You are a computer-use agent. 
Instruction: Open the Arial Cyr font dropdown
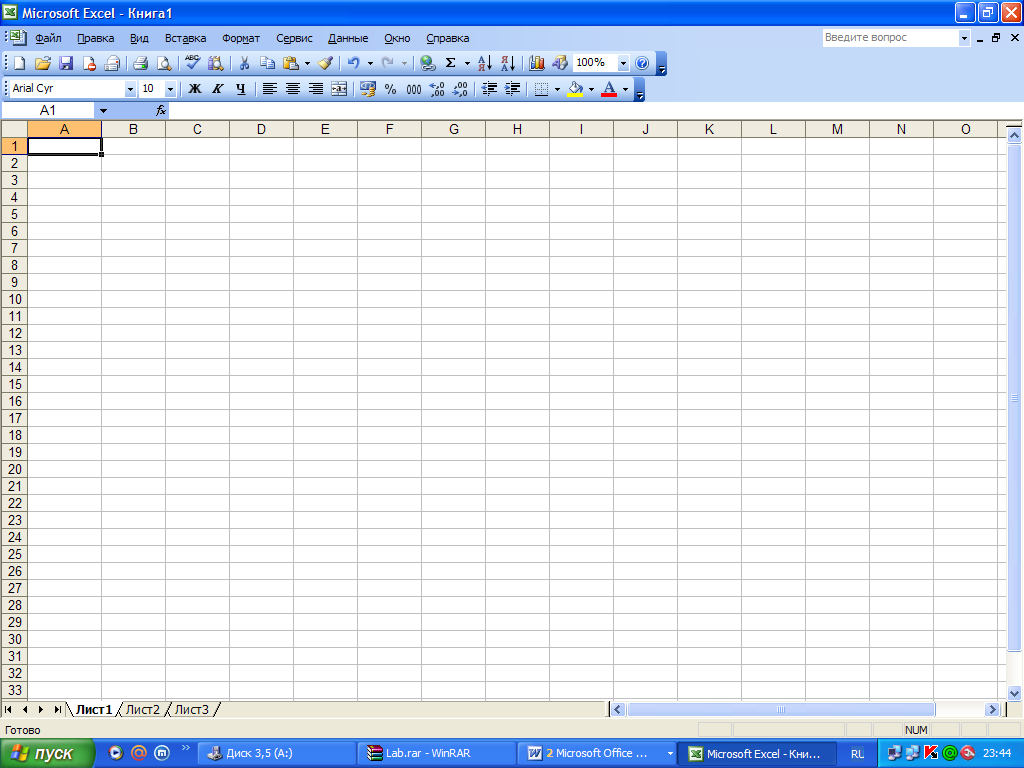click(130, 89)
